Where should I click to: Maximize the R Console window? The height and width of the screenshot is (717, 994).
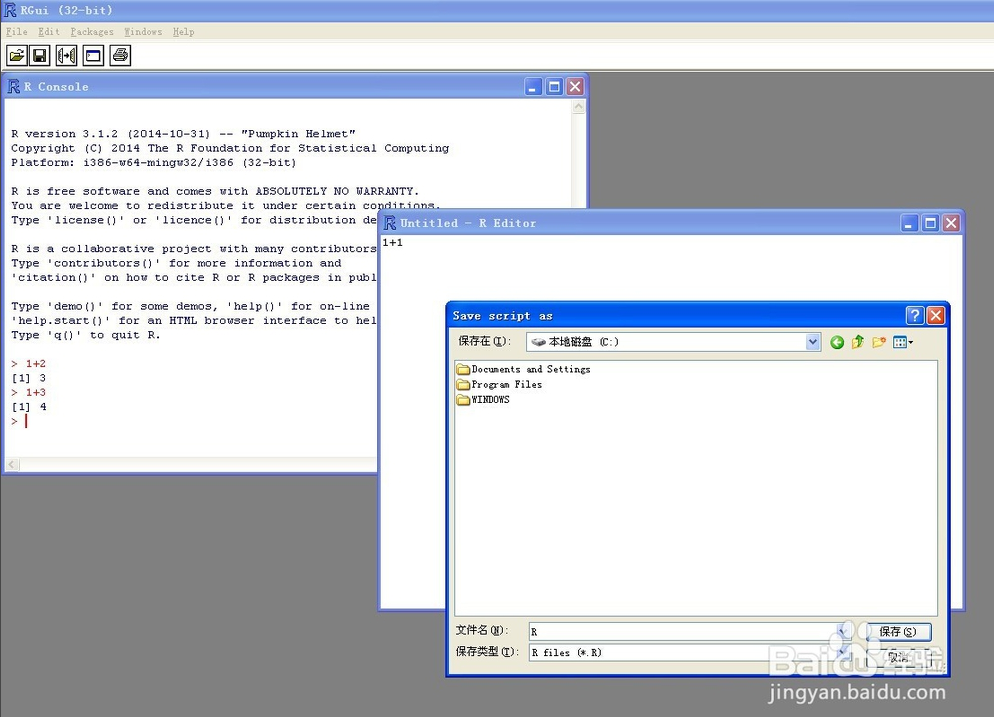click(554, 87)
